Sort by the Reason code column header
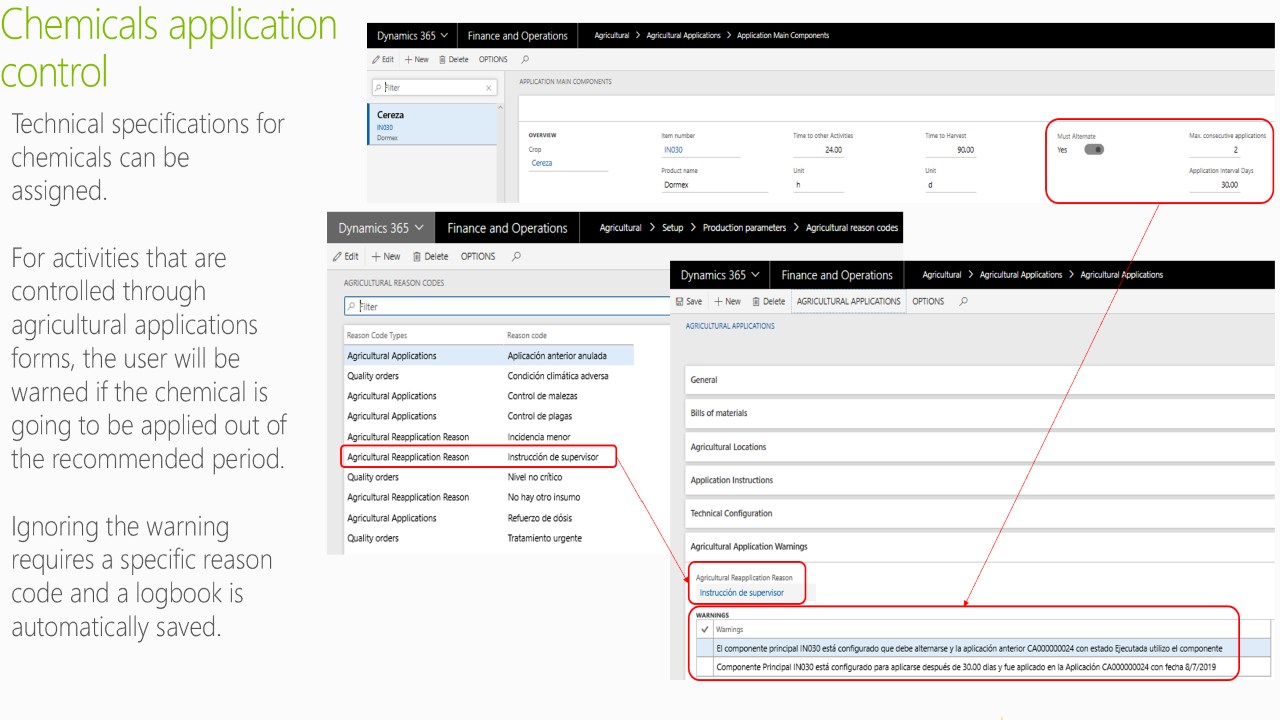1280x720 pixels. click(527, 336)
